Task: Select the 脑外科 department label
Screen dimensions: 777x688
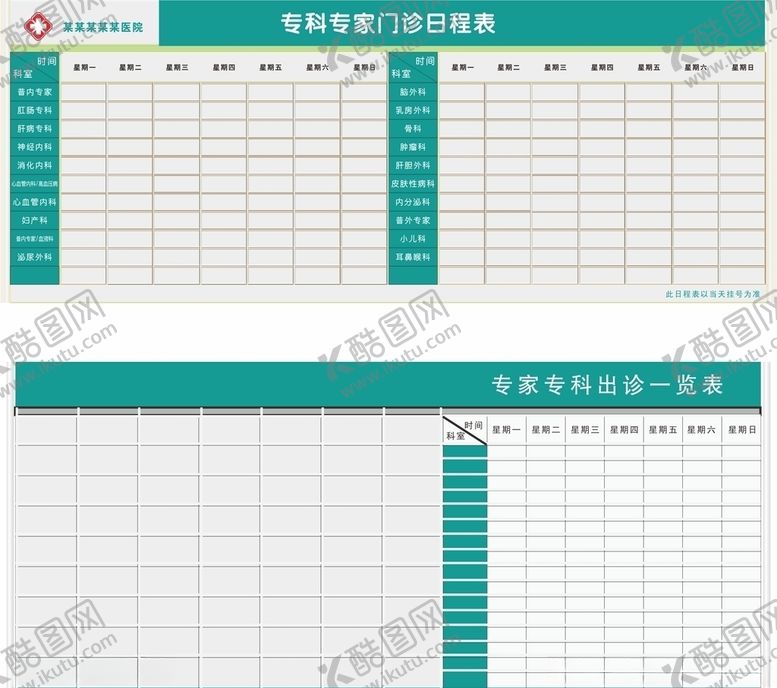Action: (x=413, y=92)
